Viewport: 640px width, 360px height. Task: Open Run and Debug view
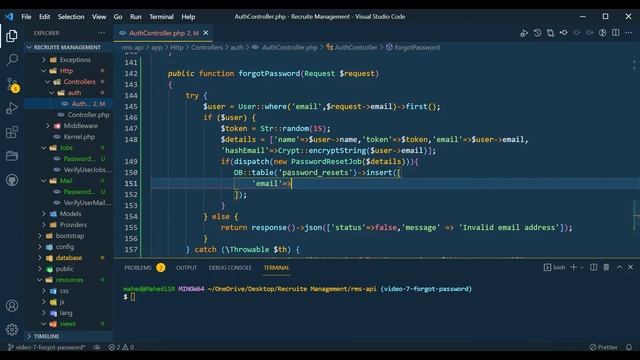click(x=12, y=108)
